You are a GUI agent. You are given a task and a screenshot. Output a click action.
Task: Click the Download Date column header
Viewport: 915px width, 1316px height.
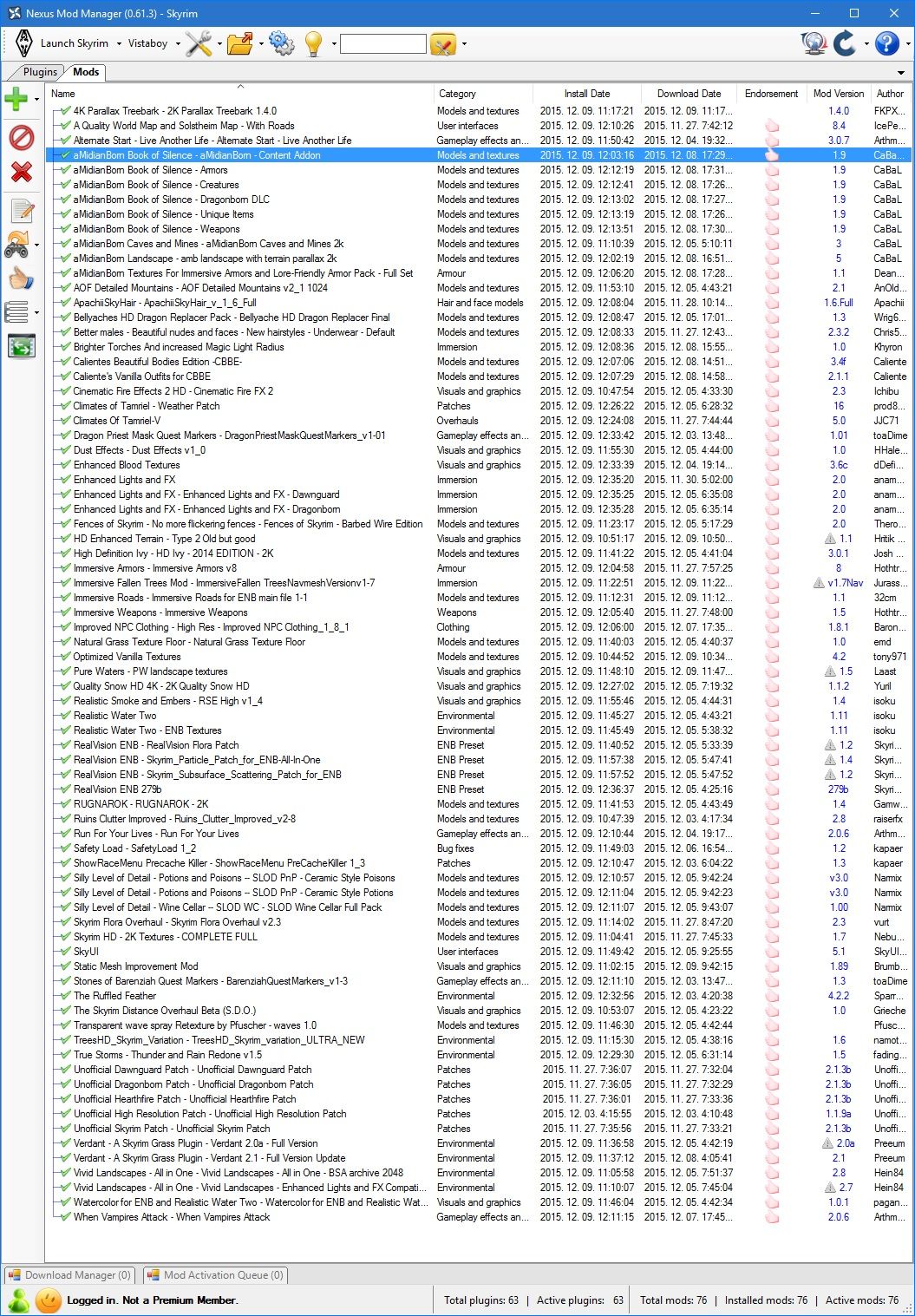(x=689, y=94)
